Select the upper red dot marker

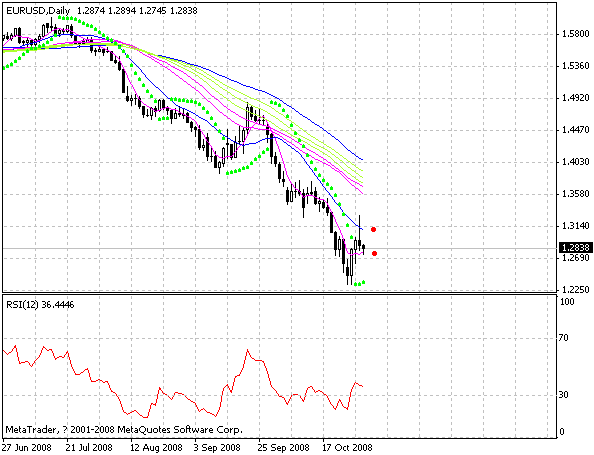pos(374,229)
